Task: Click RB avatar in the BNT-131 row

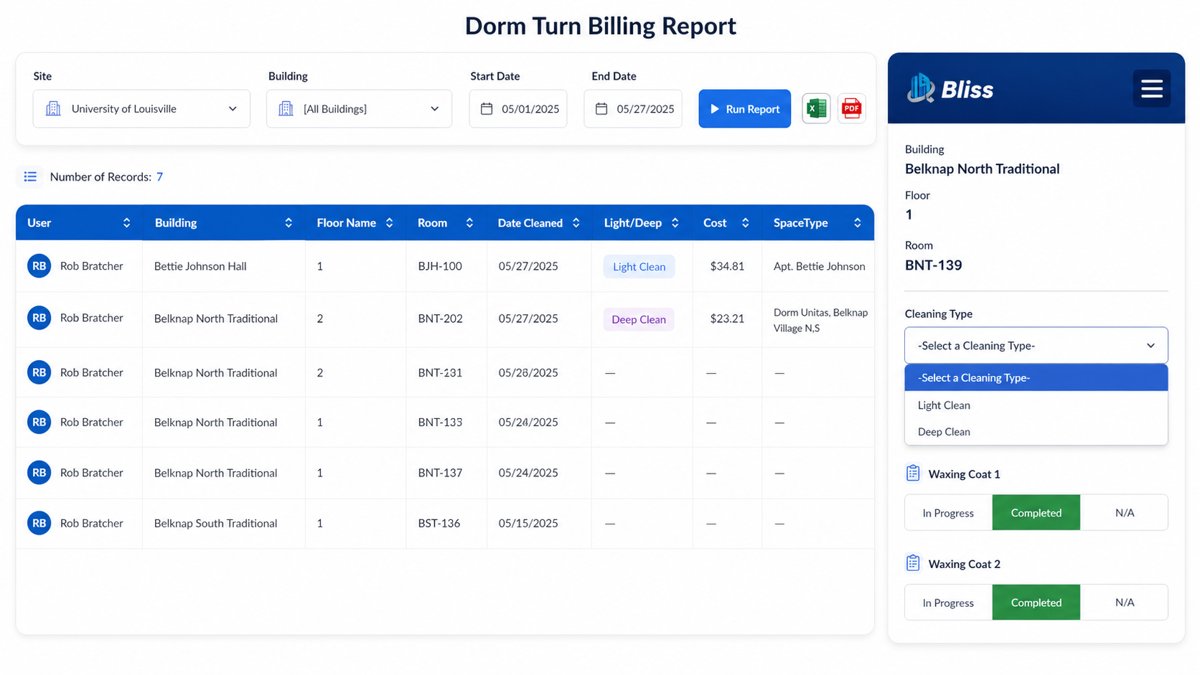Action: click(39, 372)
